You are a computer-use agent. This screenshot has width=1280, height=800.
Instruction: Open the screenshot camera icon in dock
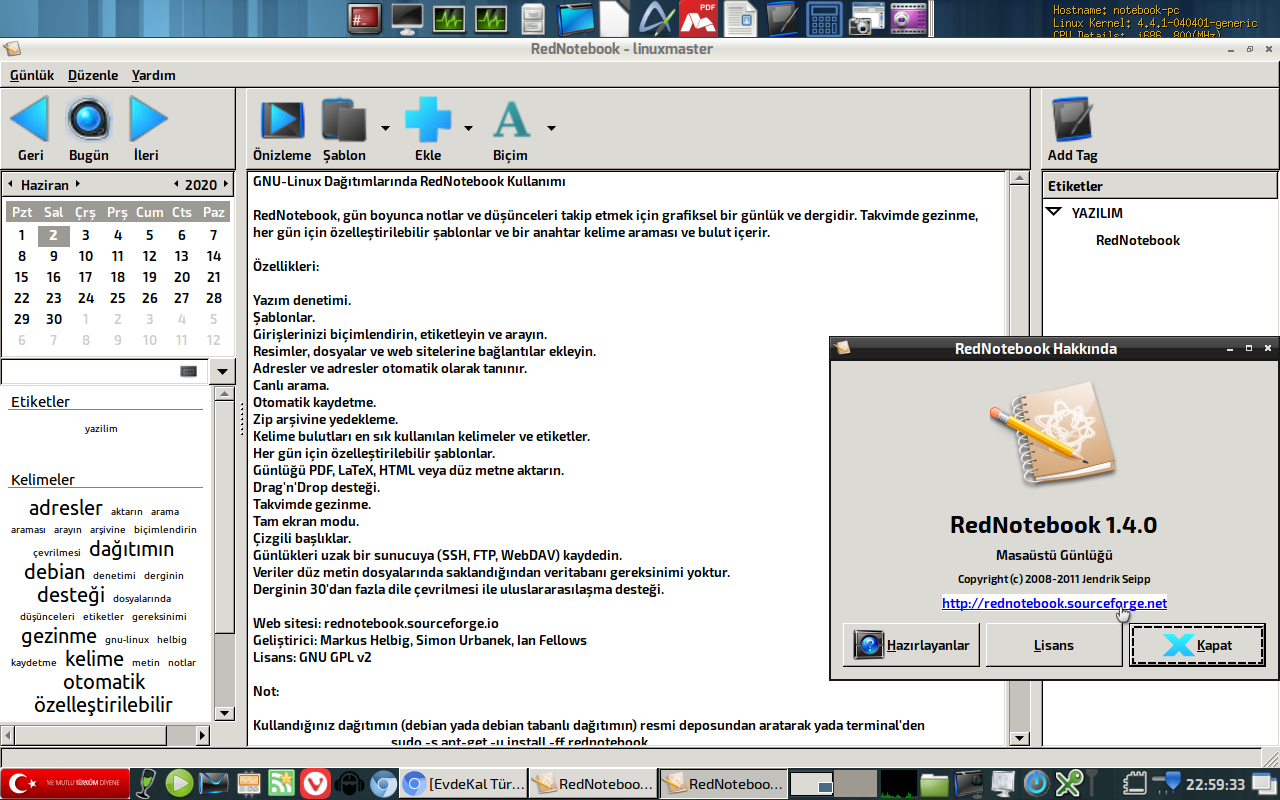coord(867,18)
